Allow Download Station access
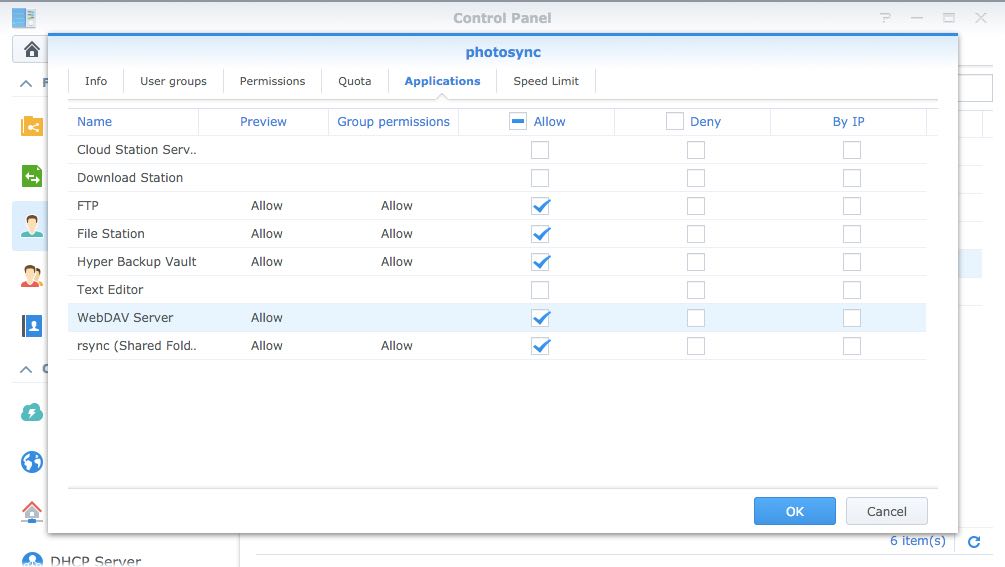The width and height of the screenshot is (1005, 567). pyautogui.click(x=540, y=178)
